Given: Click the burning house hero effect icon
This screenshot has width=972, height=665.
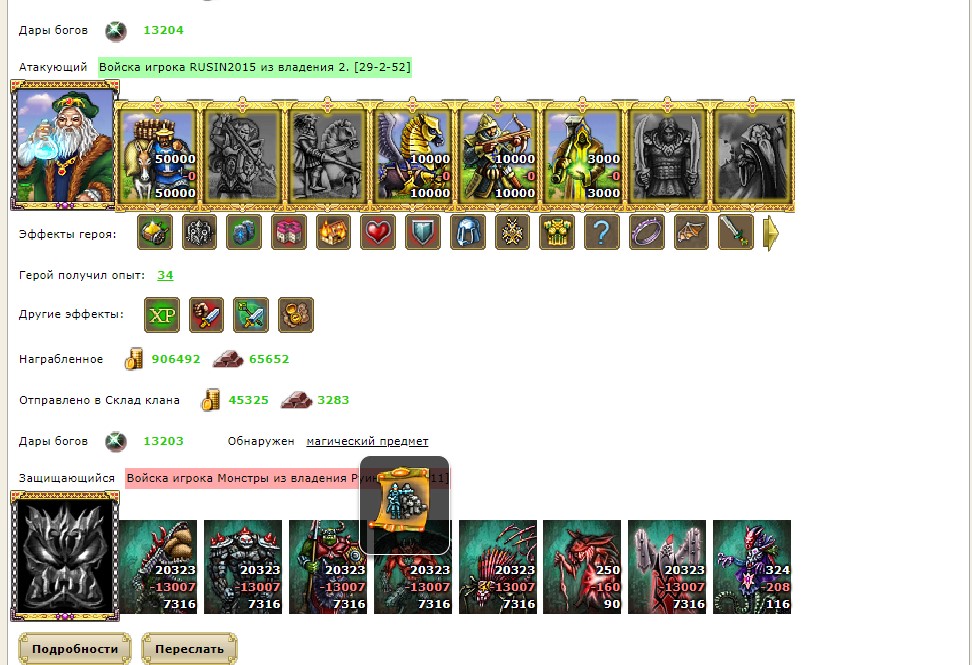Looking at the screenshot, I should (x=333, y=232).
